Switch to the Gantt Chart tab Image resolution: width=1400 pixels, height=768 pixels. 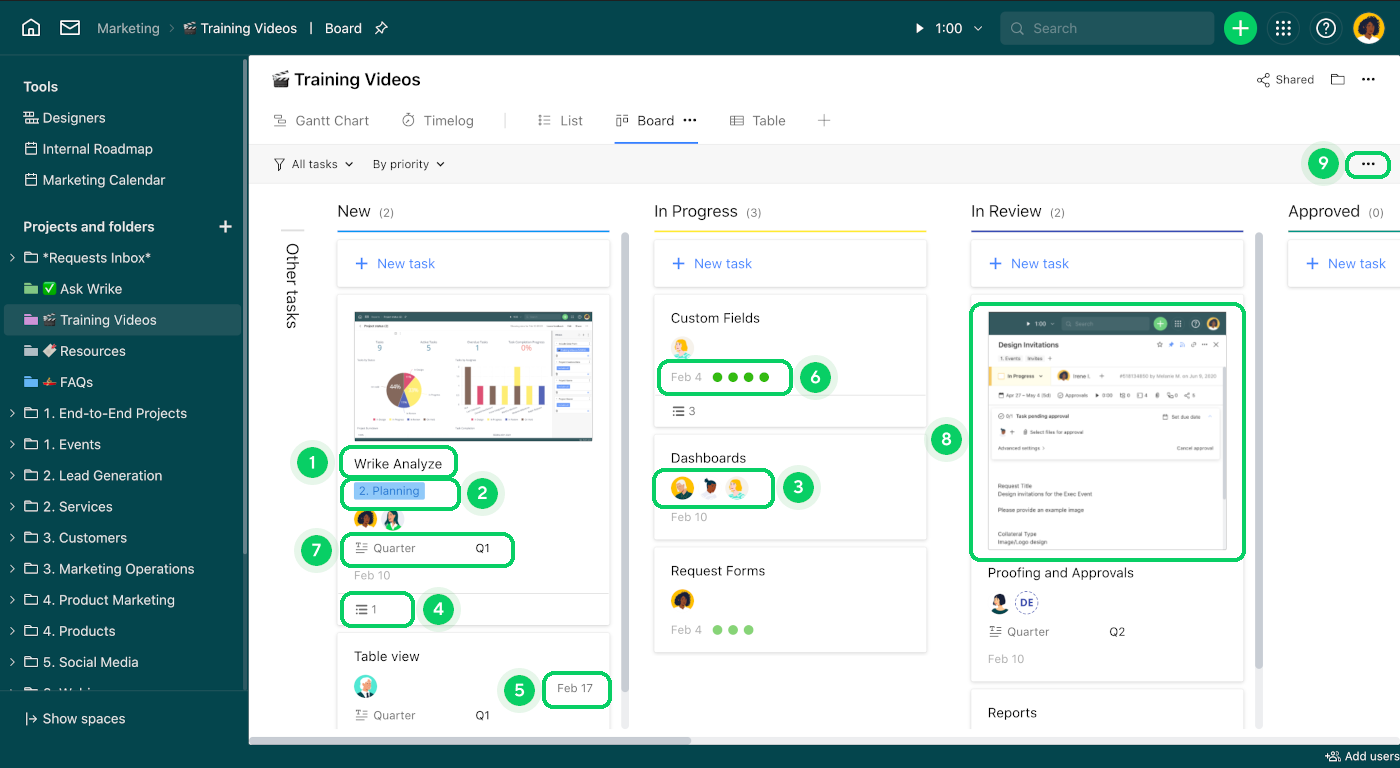pos(321,120)
